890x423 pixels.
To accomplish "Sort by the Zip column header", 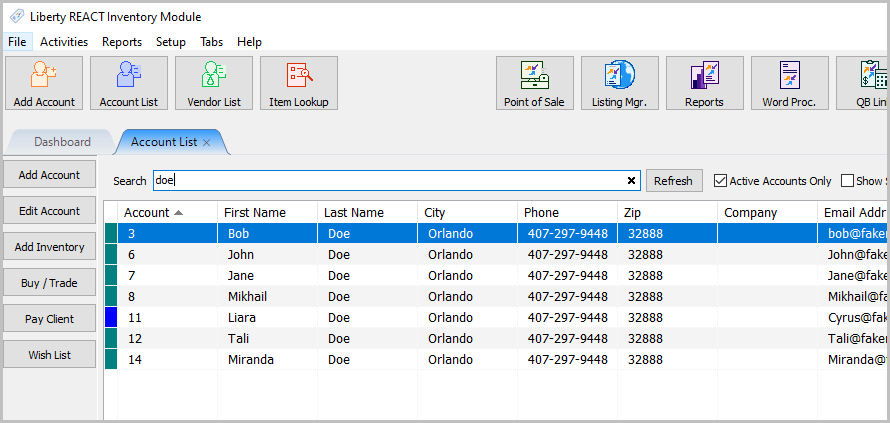I will (x=668, y=213).
